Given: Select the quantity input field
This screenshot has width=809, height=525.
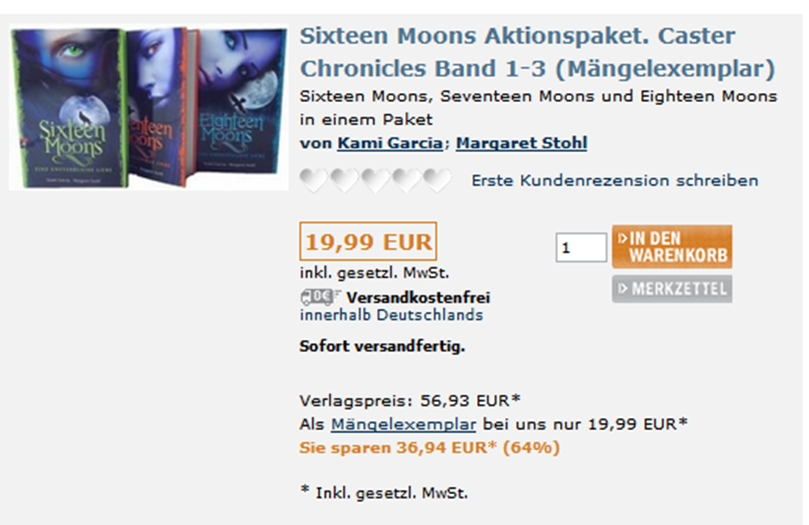Looking at the screenshot, I should 581,247.
